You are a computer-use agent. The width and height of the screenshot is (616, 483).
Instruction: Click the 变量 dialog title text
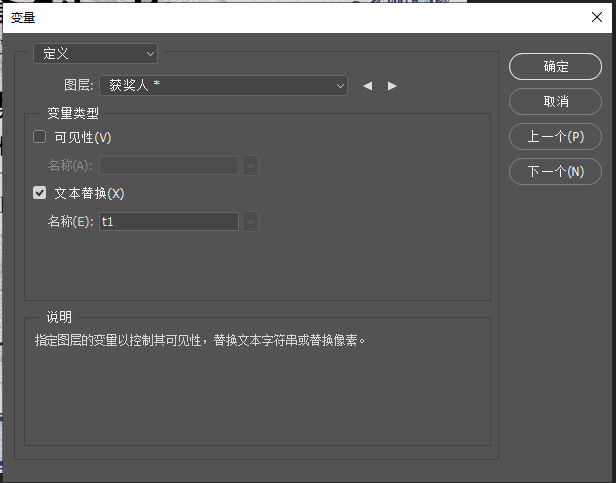point(23,18)
